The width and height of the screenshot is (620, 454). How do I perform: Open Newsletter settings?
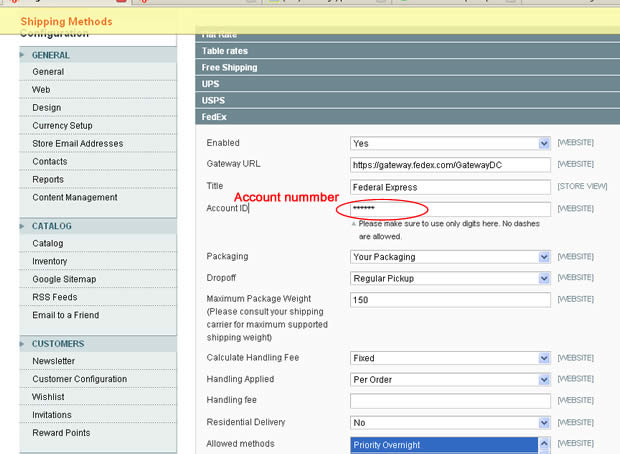(54, 361)
